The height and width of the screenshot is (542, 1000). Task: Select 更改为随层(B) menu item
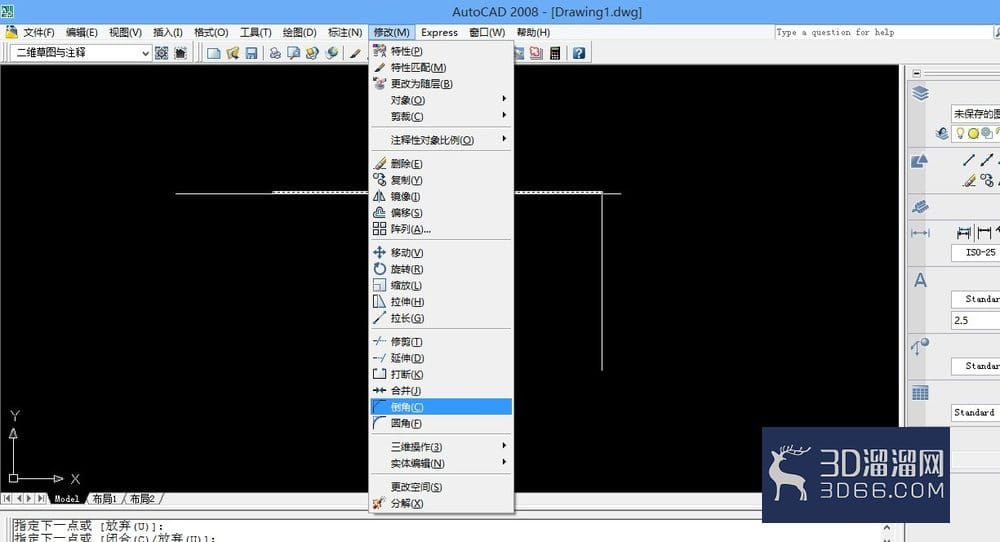(441, 84)
